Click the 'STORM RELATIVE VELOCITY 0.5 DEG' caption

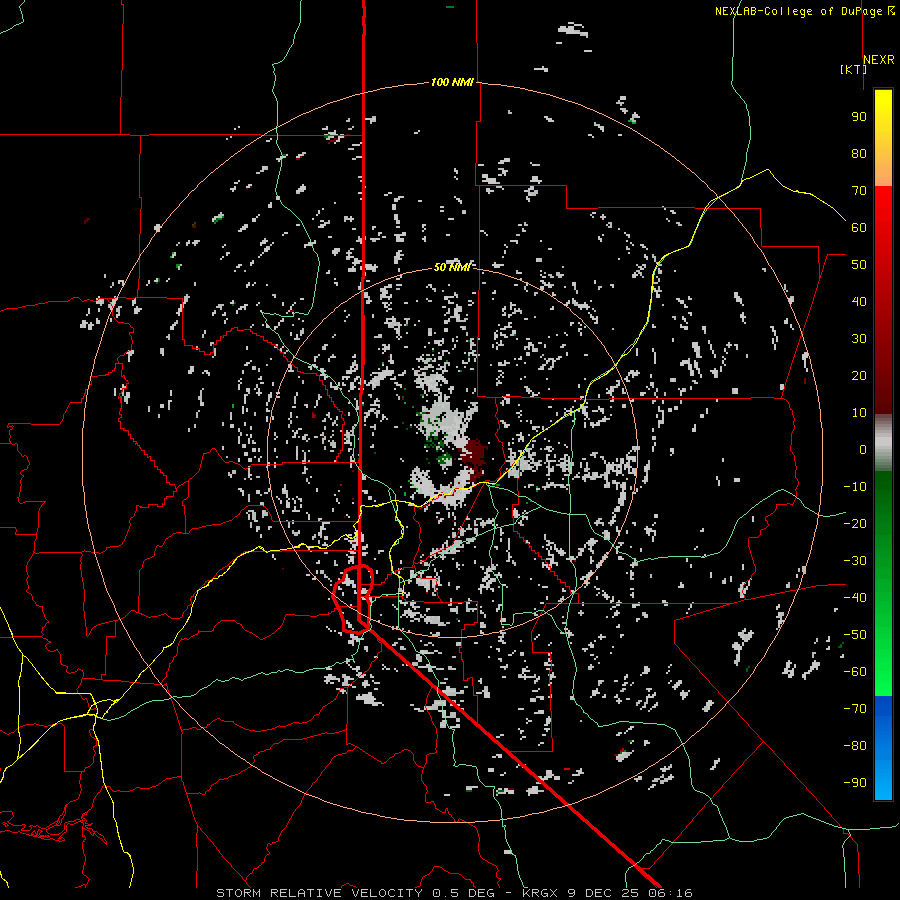tap(361, 893)
